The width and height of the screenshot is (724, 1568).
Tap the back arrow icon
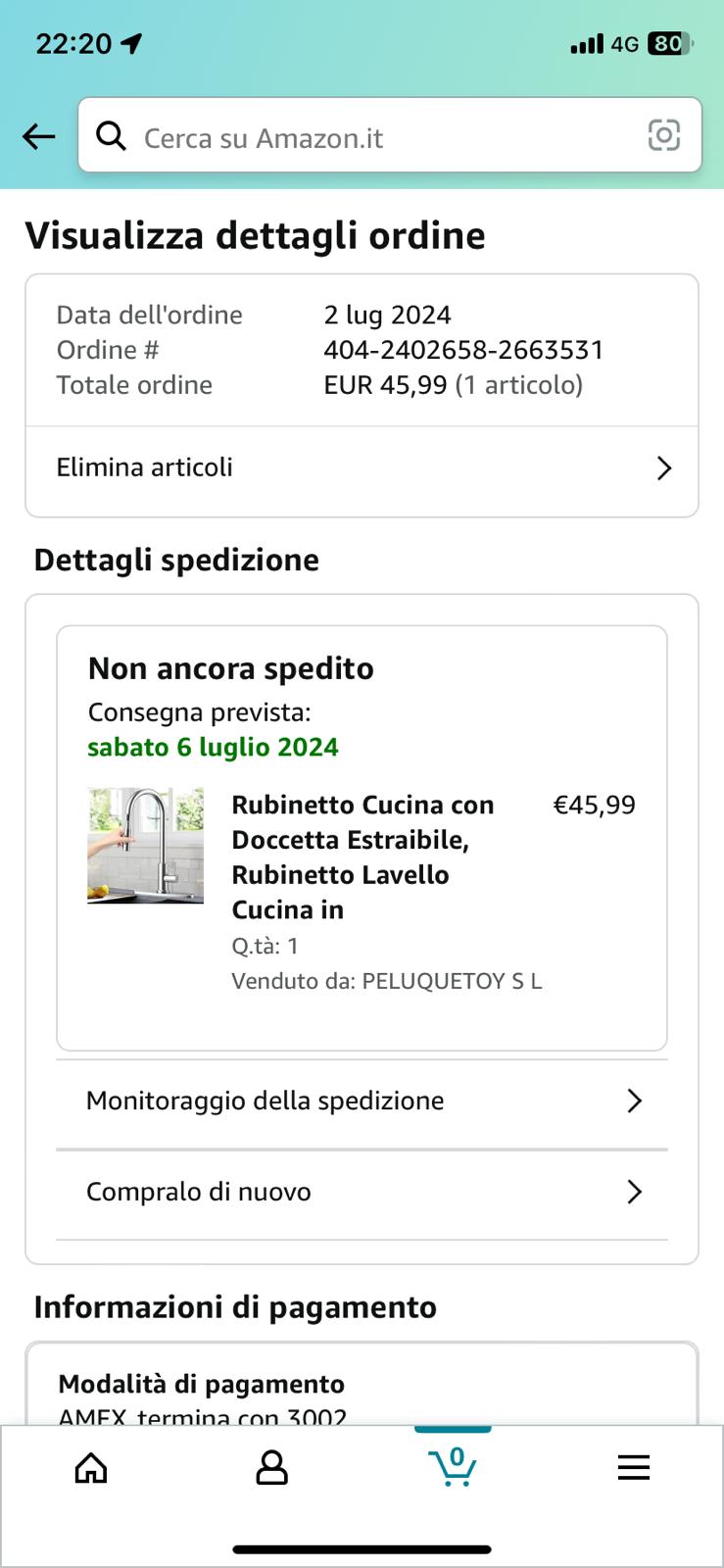pyautogui.click(x=39, y=136)
